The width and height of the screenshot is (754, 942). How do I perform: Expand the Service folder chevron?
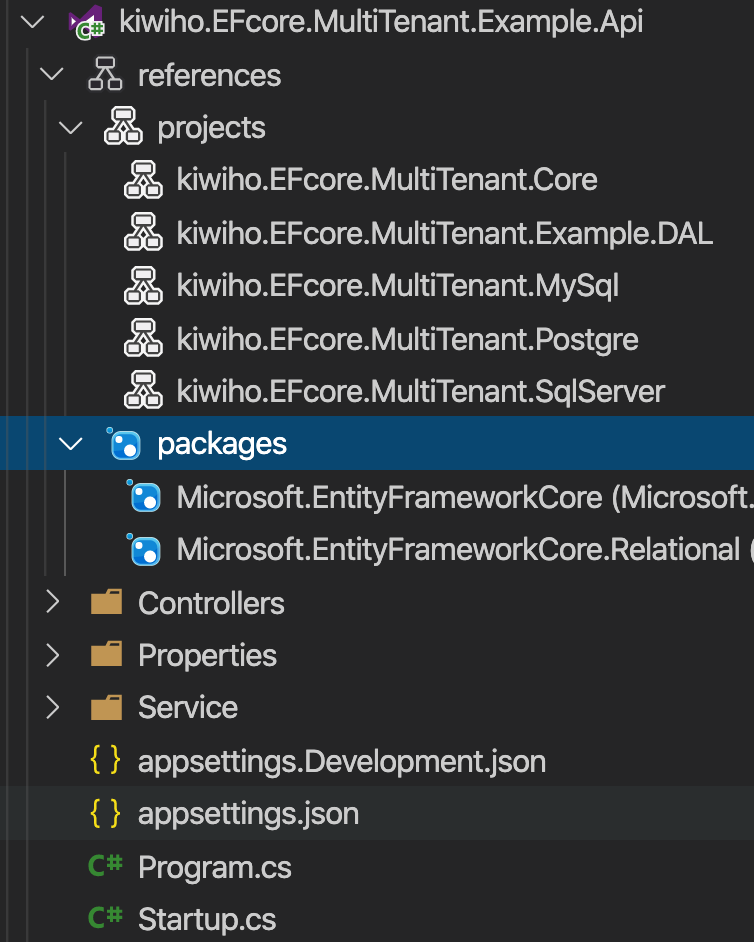click(52, 707)
